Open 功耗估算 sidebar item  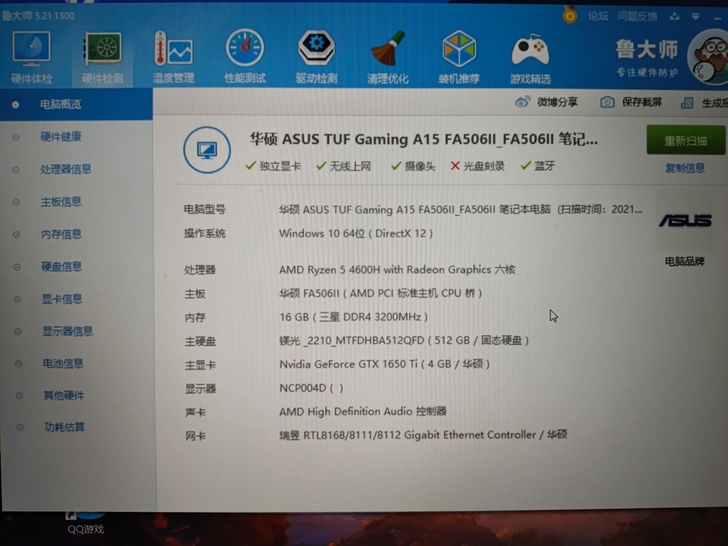(x=64, y=427)
